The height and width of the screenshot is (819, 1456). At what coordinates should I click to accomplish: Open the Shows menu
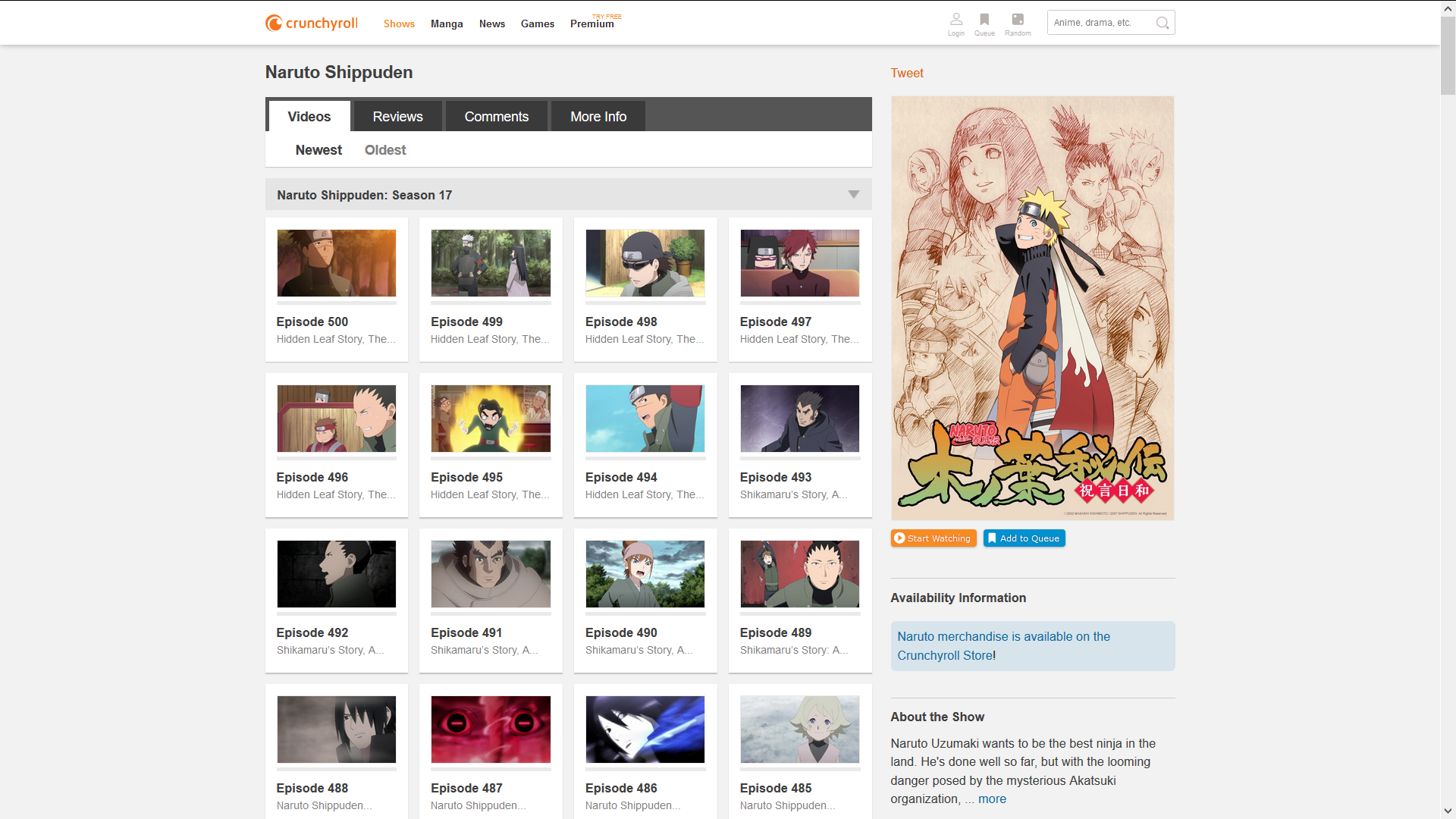coord(399,24)
